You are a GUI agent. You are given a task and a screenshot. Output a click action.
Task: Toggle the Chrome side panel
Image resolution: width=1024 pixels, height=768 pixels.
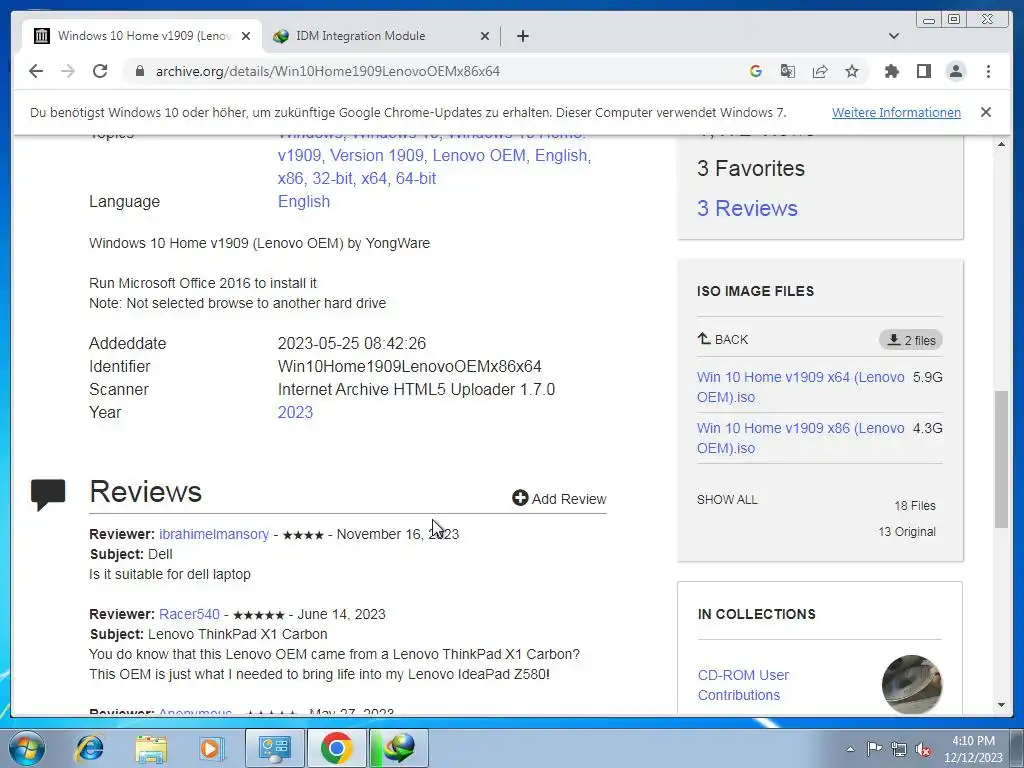923,71
